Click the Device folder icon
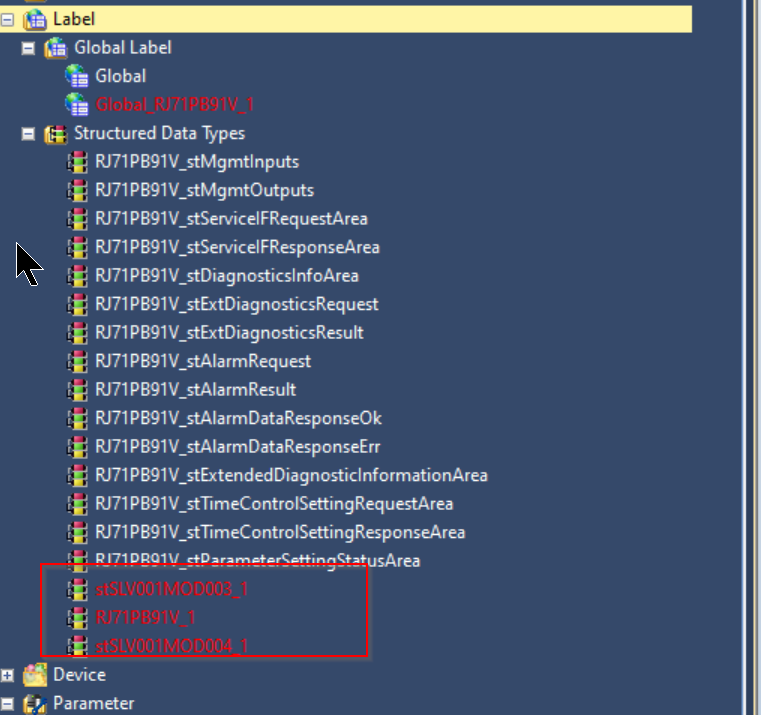Viewport: 761px width, 715px height. [x=35, y=675]
